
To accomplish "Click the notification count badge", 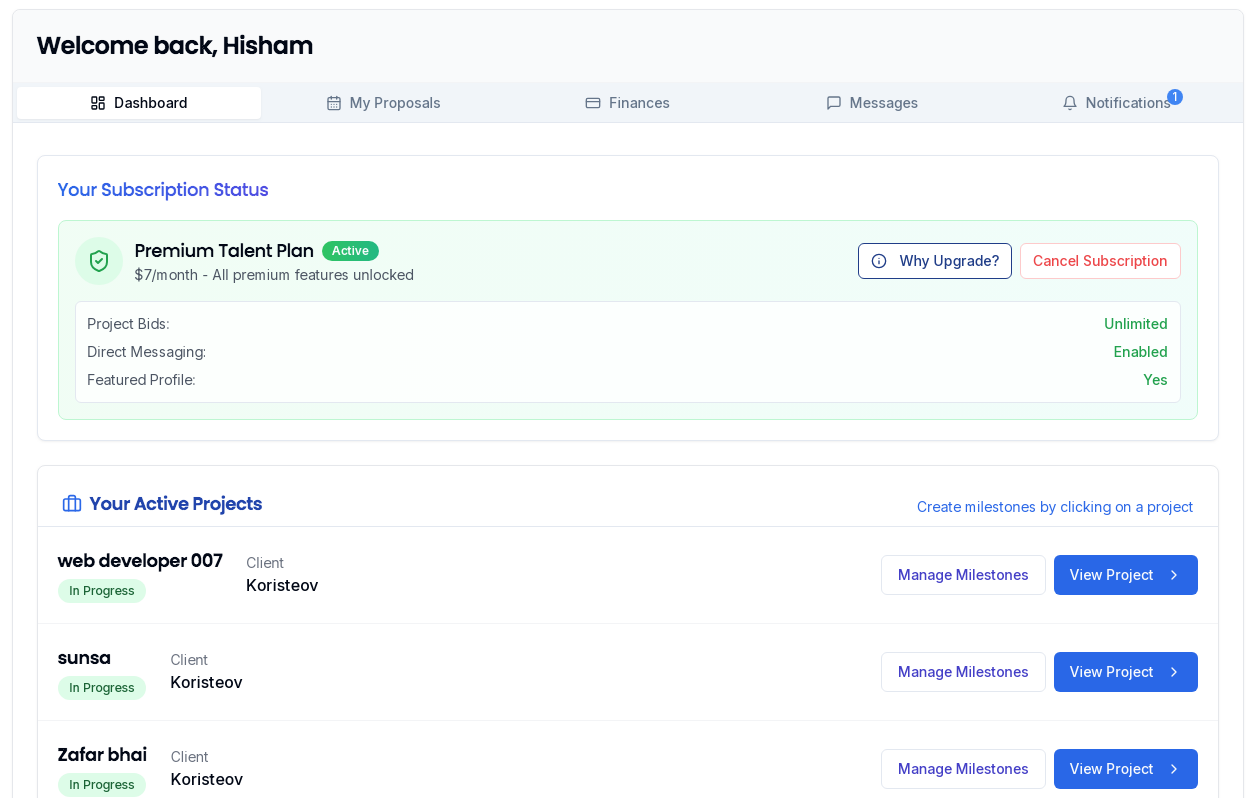I will [x=1175, y=97].
